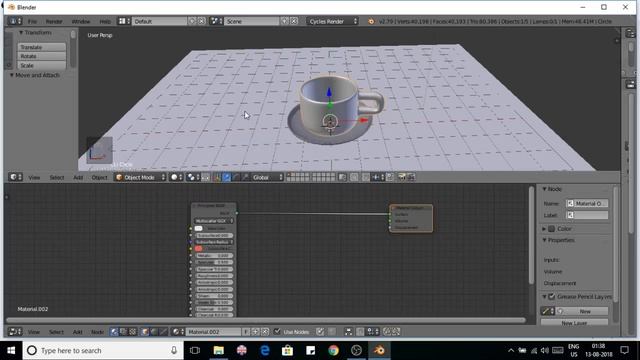640x360 pixels.
Task: Open the Help menu
Action: click(105, 21)
